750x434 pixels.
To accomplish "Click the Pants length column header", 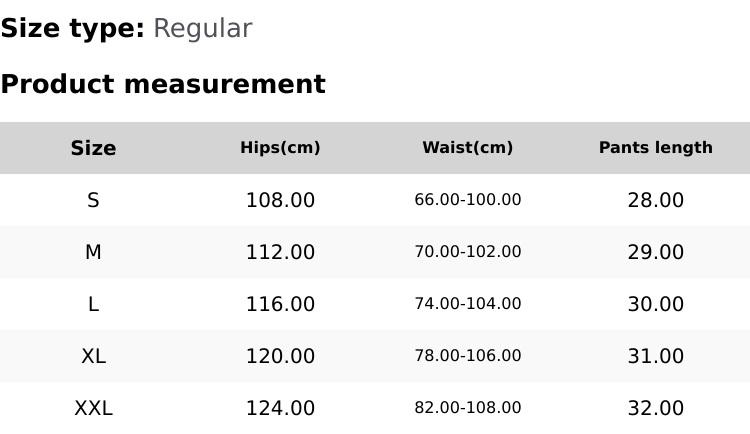I will [655, 148].
